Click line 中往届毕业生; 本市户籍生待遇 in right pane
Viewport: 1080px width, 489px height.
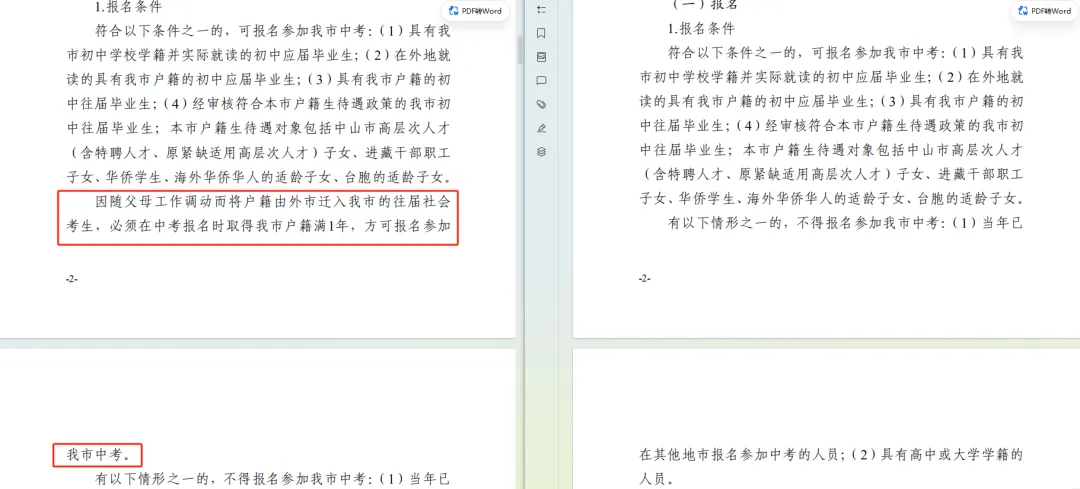(x=831, y=149)
